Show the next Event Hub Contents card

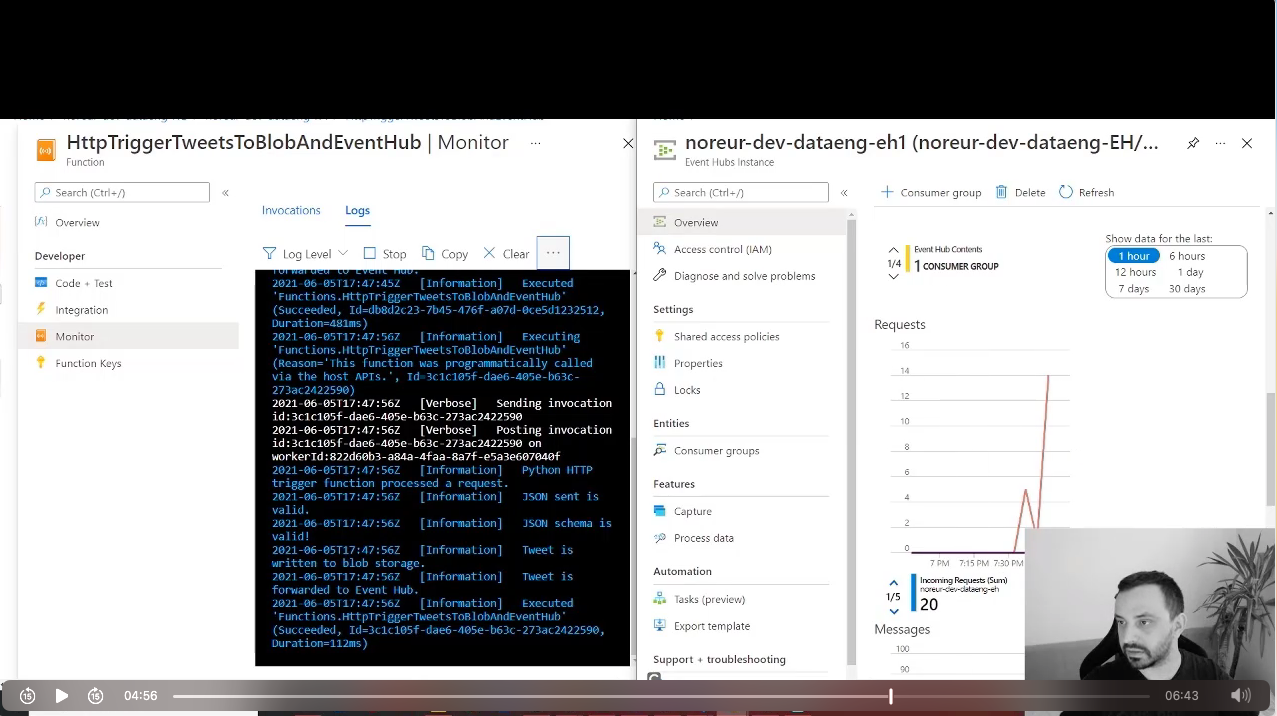pyautogui.click(x=894, y=277)
